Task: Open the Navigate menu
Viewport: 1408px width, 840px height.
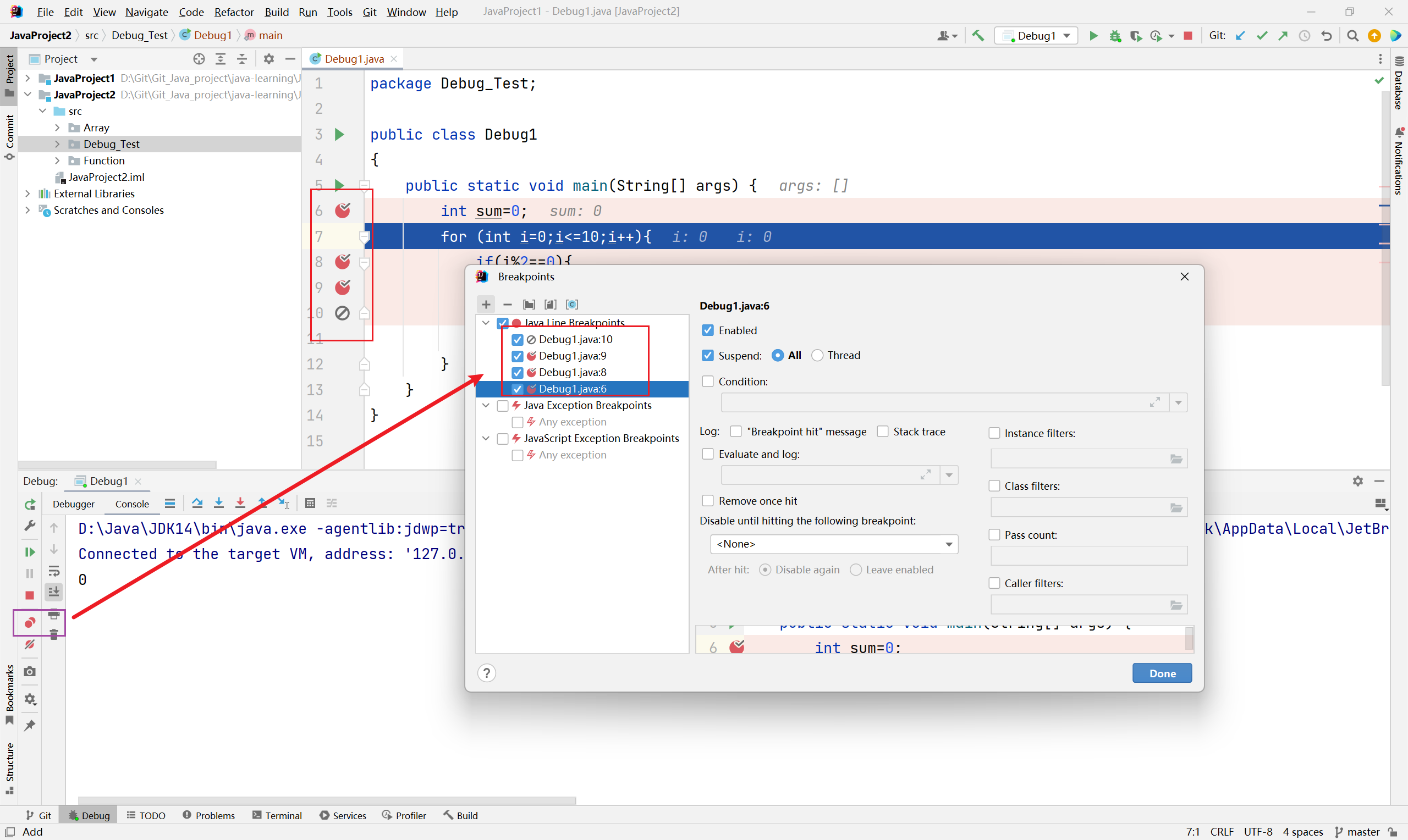Action: 147,12
